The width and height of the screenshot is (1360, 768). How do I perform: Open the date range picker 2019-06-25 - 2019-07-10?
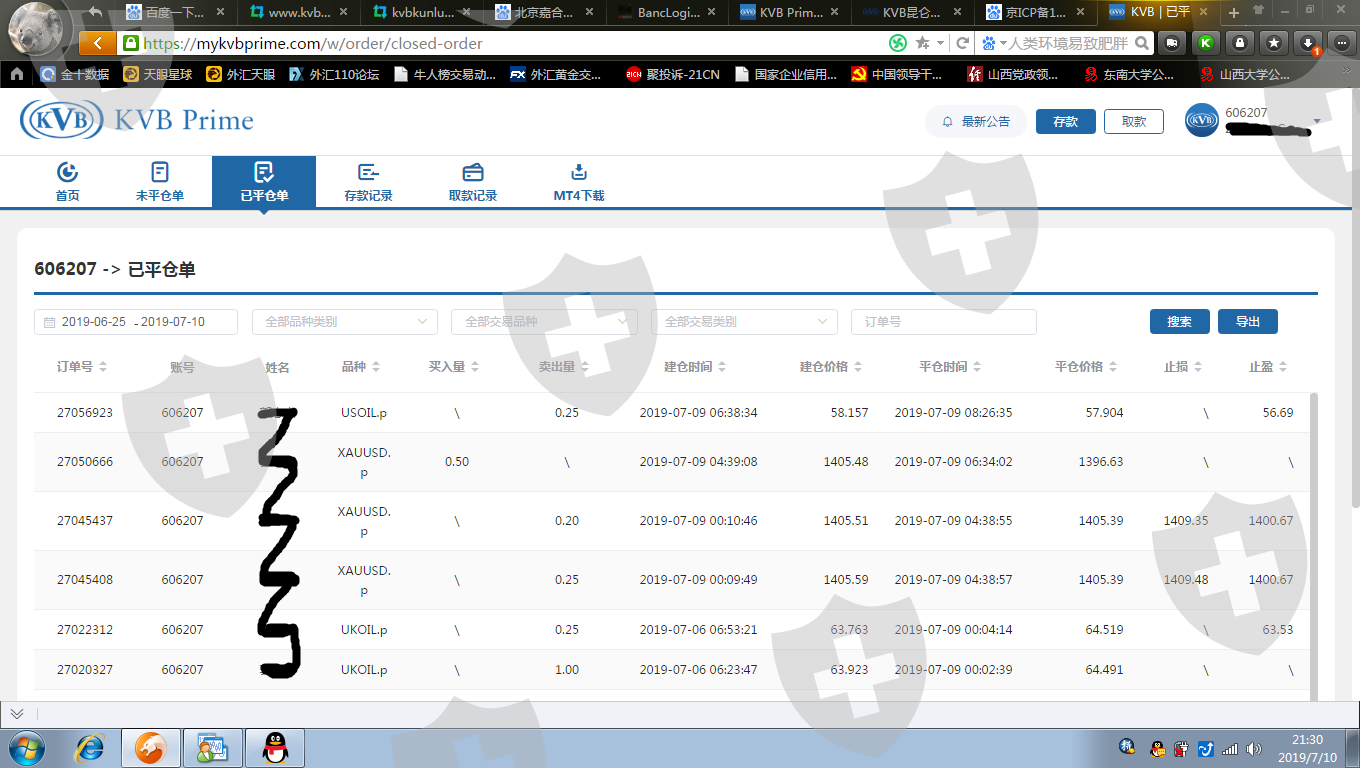point(136,322)
